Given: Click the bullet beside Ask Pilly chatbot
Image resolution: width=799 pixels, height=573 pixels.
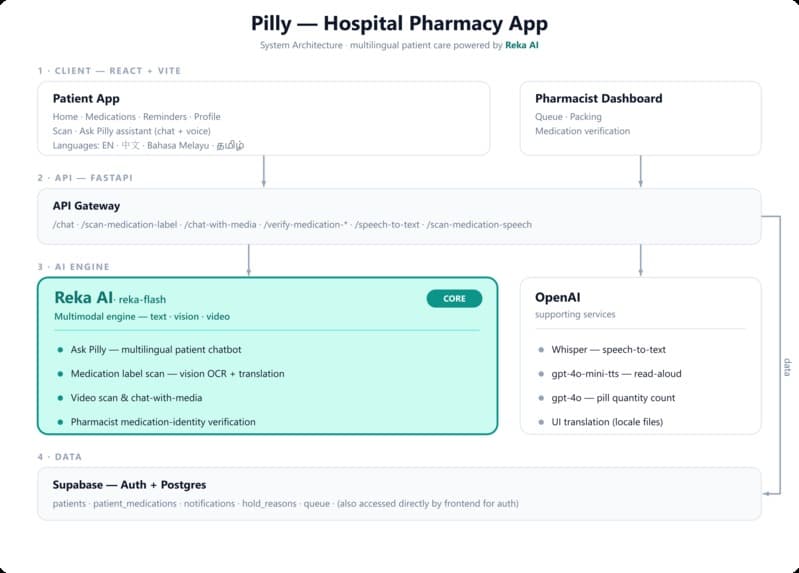Looking at the screenshot, I should 60,350.
